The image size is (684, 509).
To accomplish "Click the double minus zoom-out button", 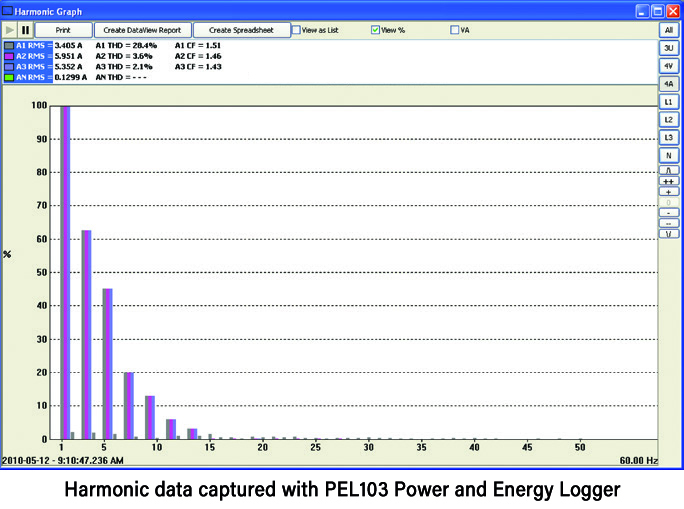I will coord(669,223).
